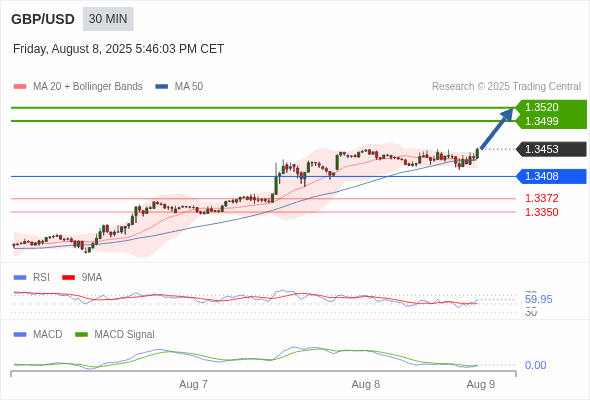Click the Aug 7 date axis marker

tap(193, 384)
